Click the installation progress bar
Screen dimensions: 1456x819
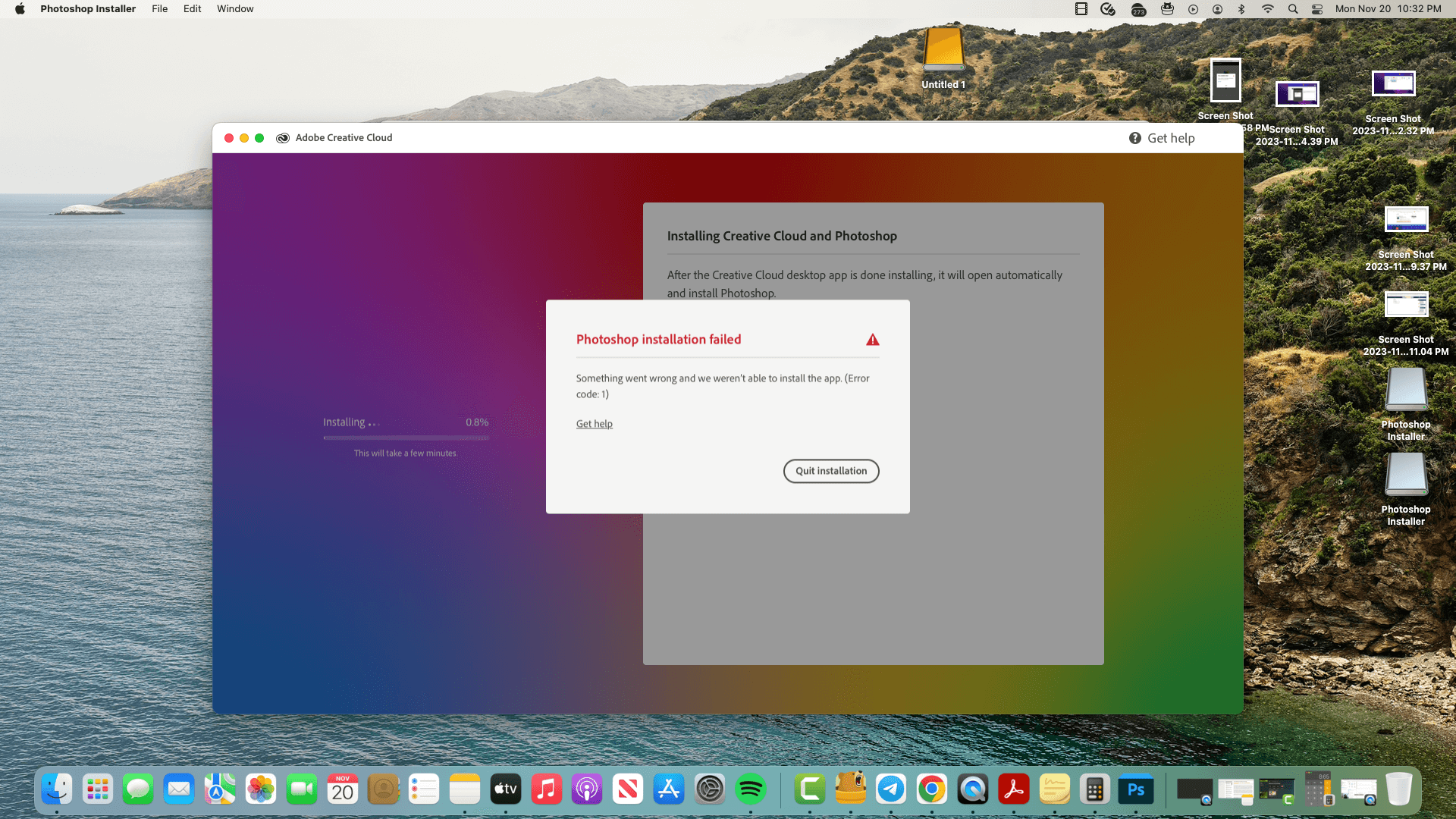[x=406, y=438]
